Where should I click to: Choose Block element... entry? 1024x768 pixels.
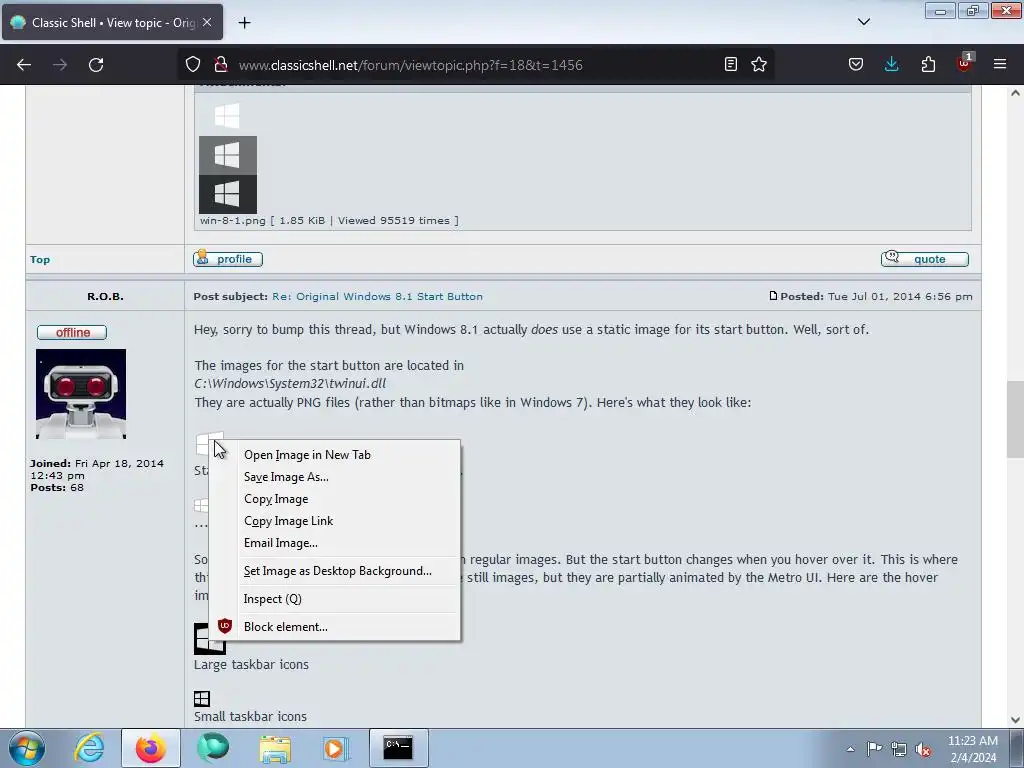[x=285, y=627]
